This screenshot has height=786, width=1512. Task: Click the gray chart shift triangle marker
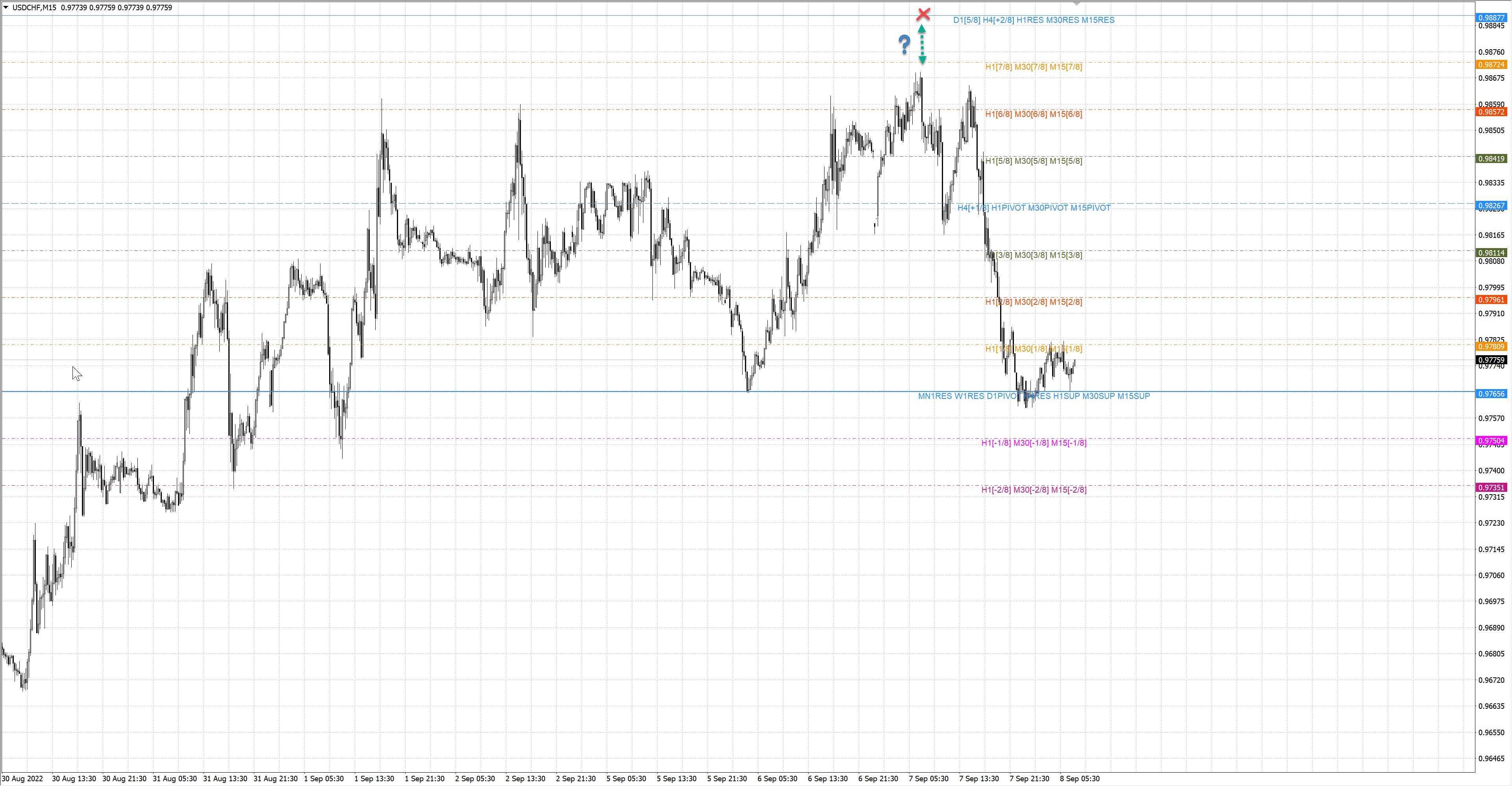pos(1077,4)
